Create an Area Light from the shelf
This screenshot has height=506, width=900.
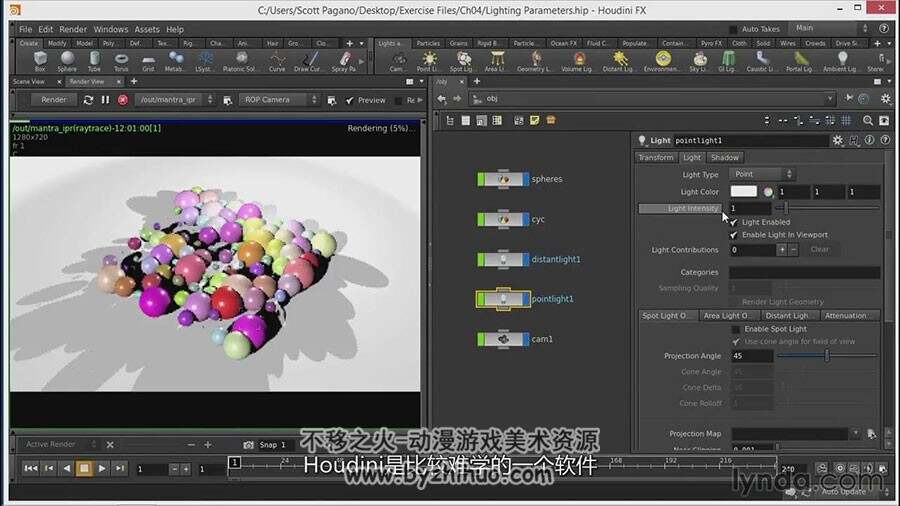click(x=495, y=61)
